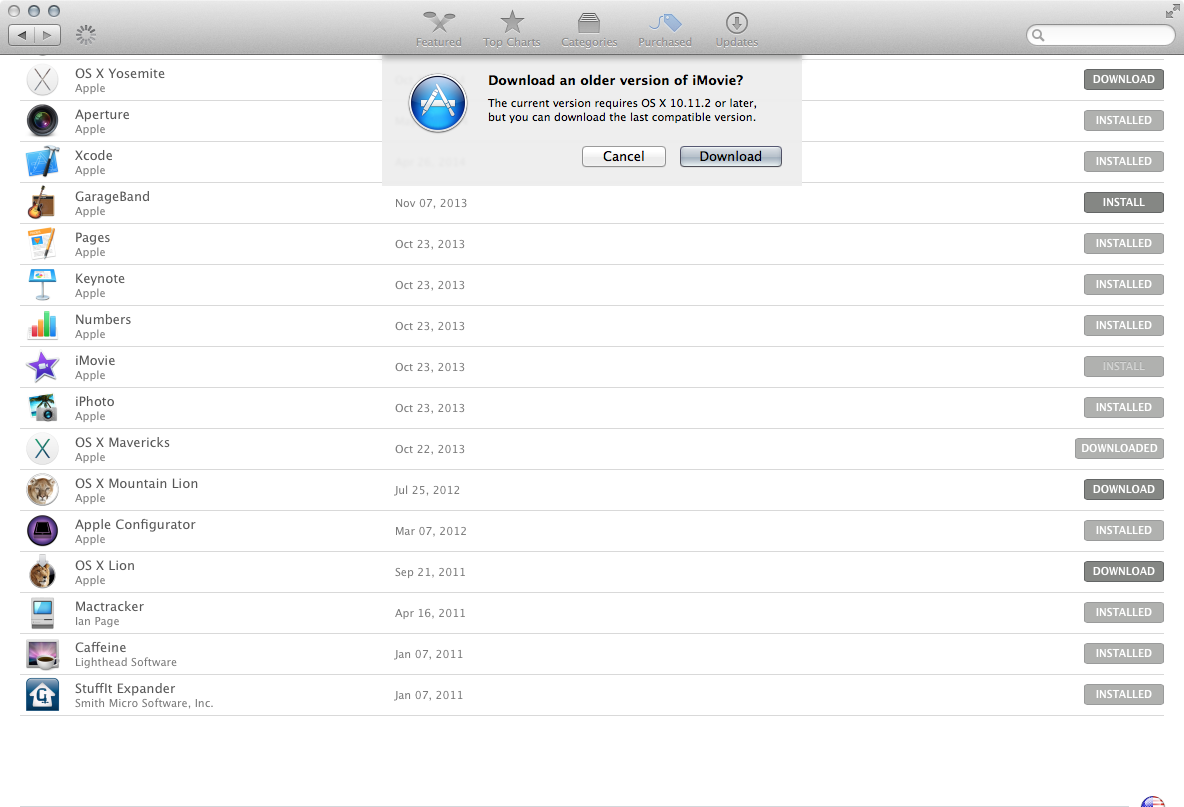Open the Updates tab

tap(737, 30)
